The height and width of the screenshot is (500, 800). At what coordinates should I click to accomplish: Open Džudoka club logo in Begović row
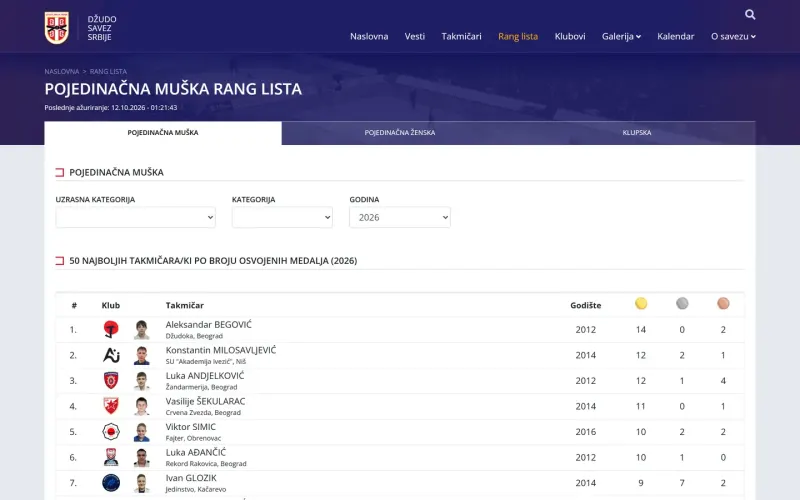(x=111, y=330)
